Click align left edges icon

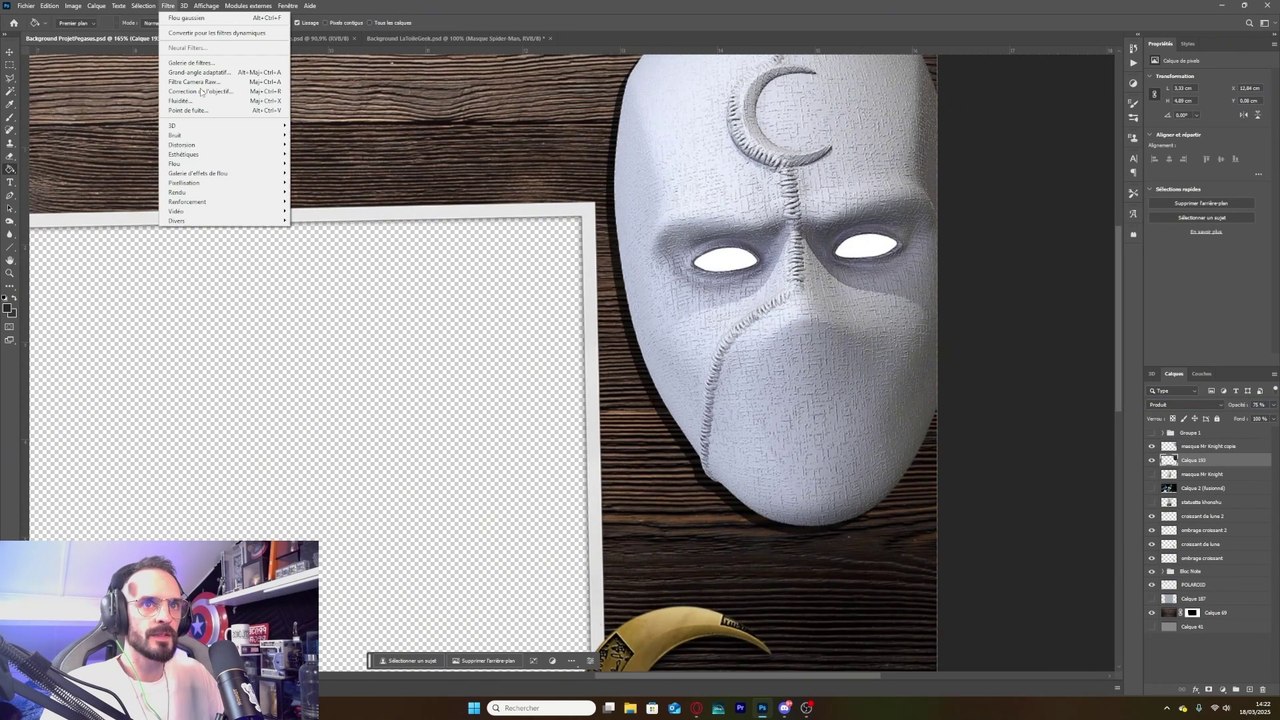pos(1154,159)
